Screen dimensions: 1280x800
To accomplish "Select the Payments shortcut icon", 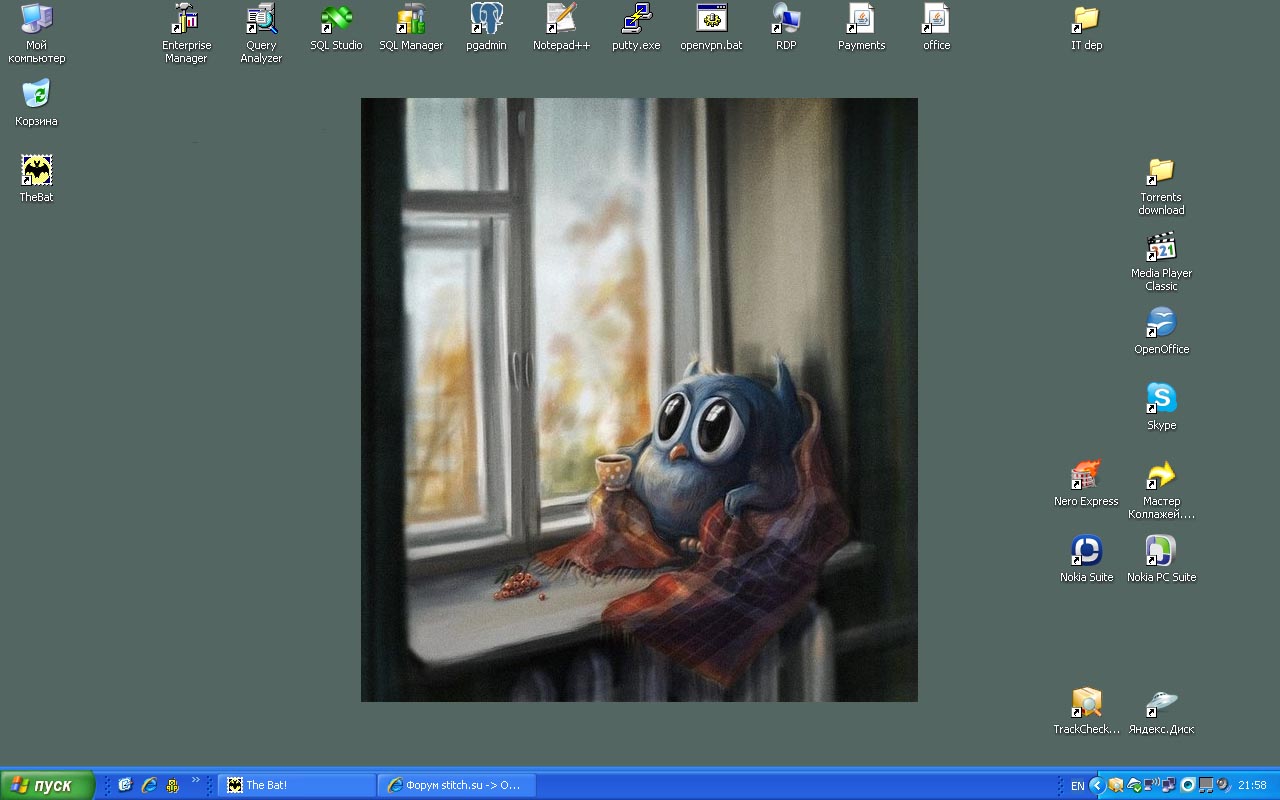I will point(861,27).
